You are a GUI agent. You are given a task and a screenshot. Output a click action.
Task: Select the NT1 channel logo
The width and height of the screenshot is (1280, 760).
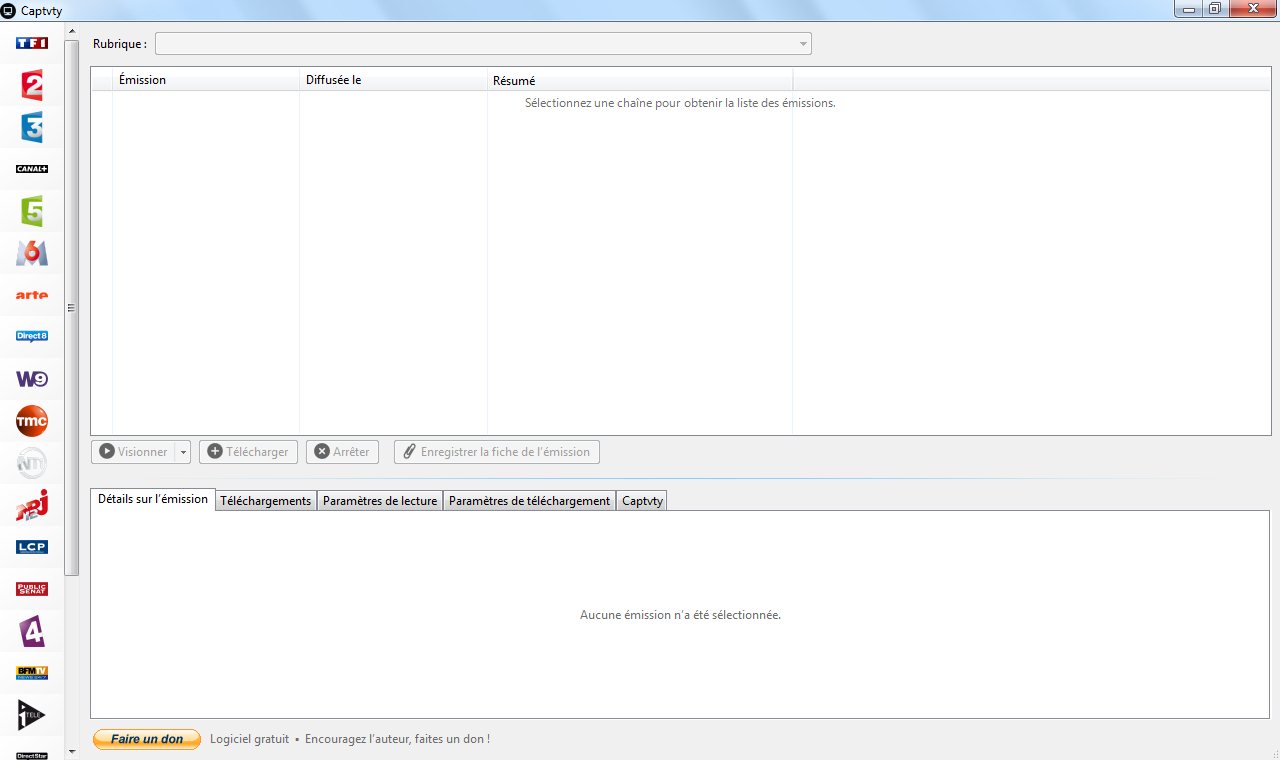pyautogui.click(x=32, y=463)
